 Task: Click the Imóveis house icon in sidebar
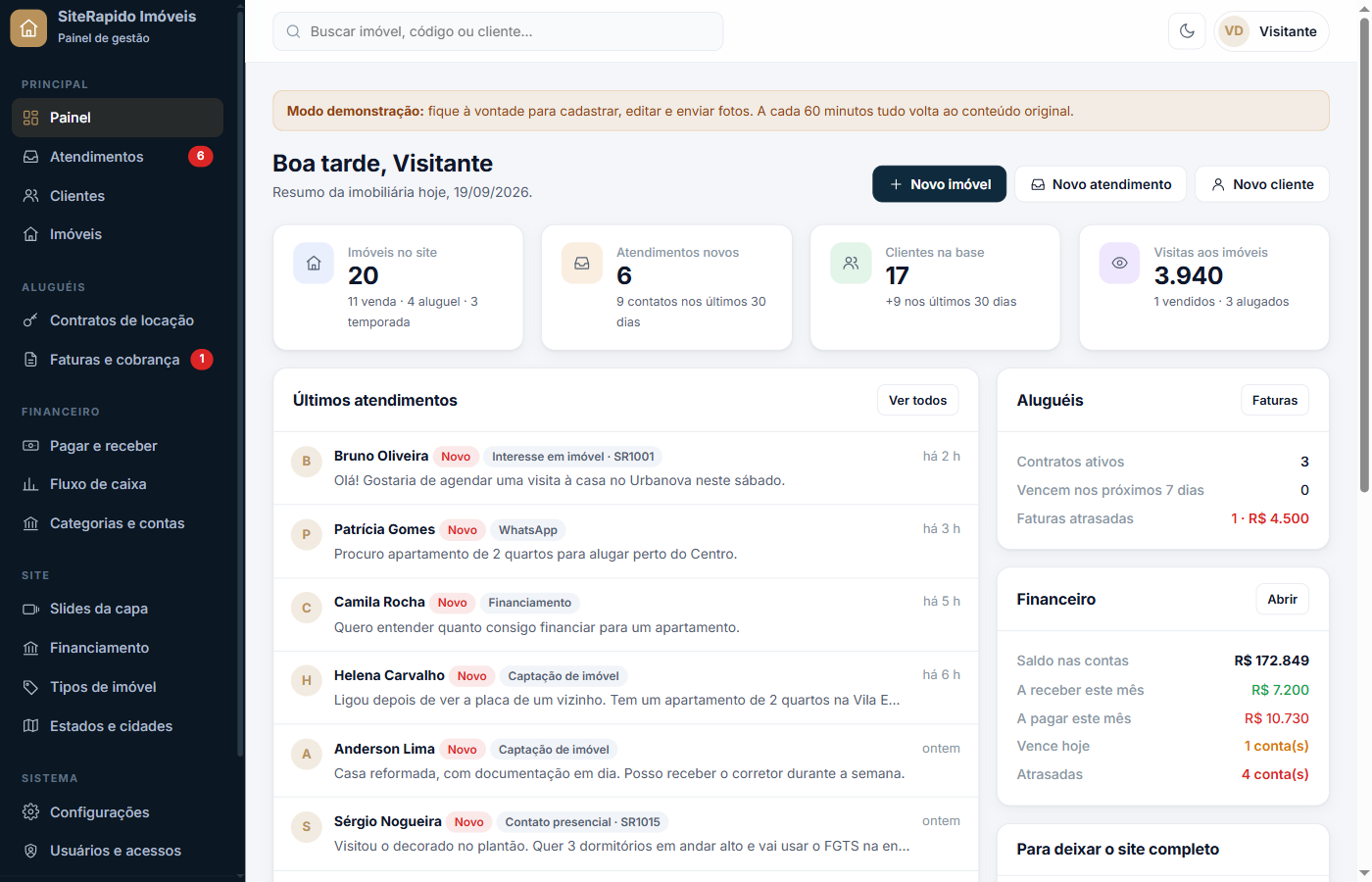click(x=30, y=234)
